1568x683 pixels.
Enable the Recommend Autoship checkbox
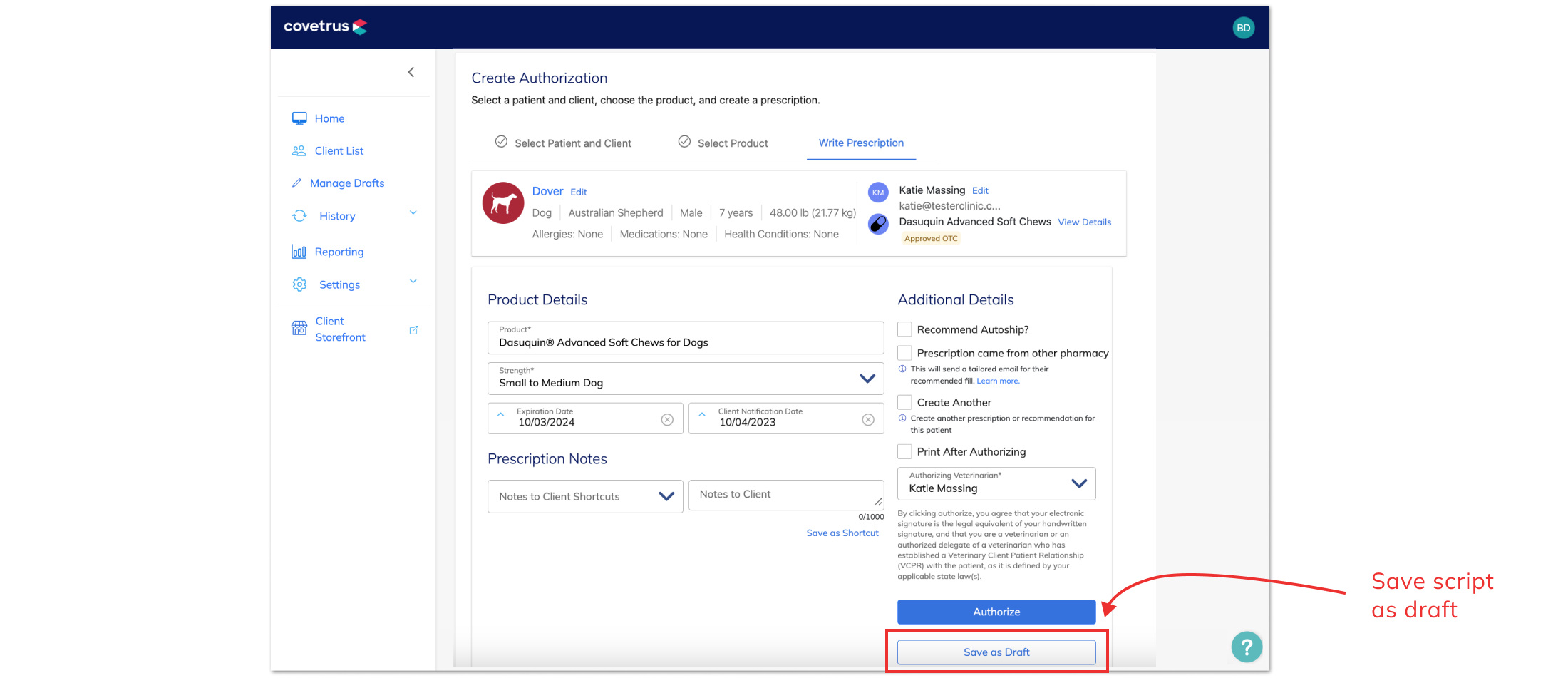coord(904,329)
